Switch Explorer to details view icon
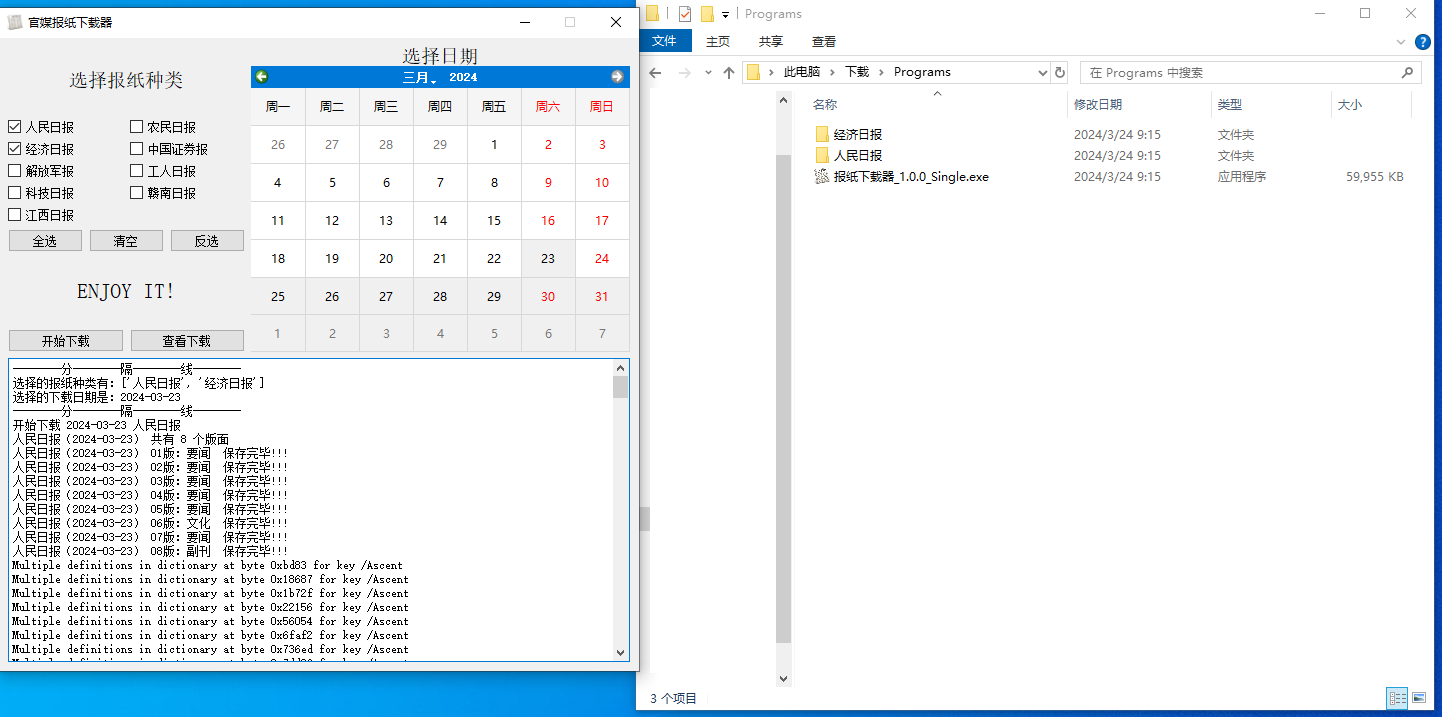The width and height of the screenshot is (1442, 717). [x=1398, y=698]
